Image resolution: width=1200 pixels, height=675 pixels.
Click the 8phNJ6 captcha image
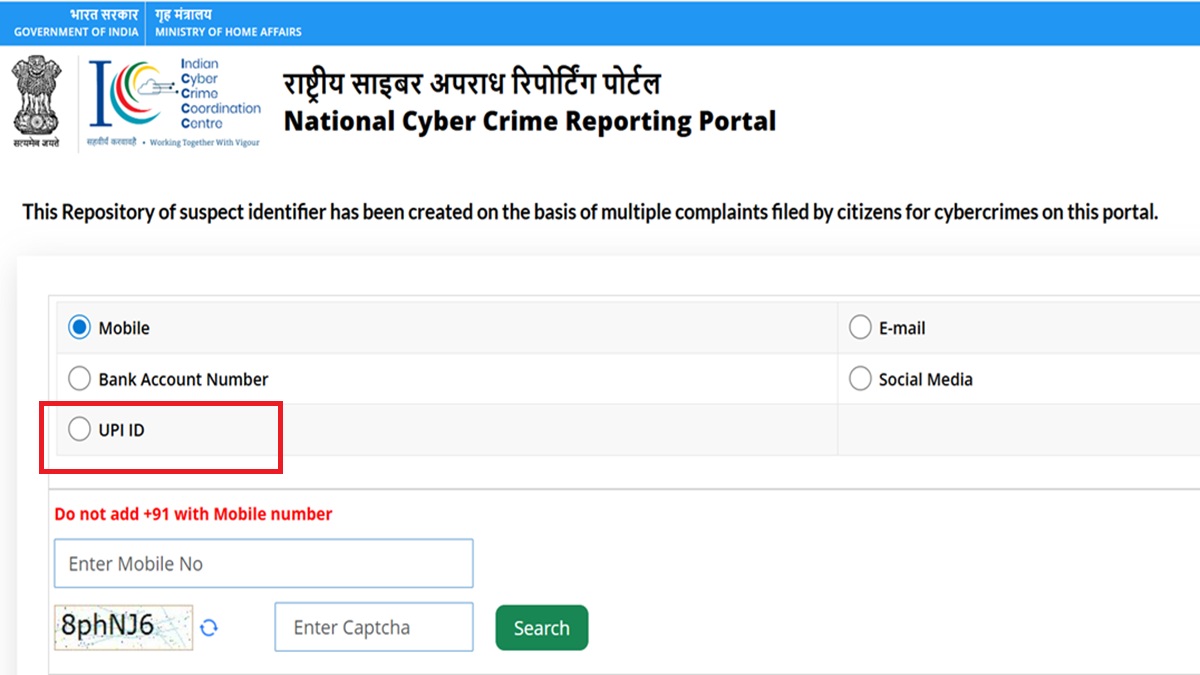pos(123,627)
